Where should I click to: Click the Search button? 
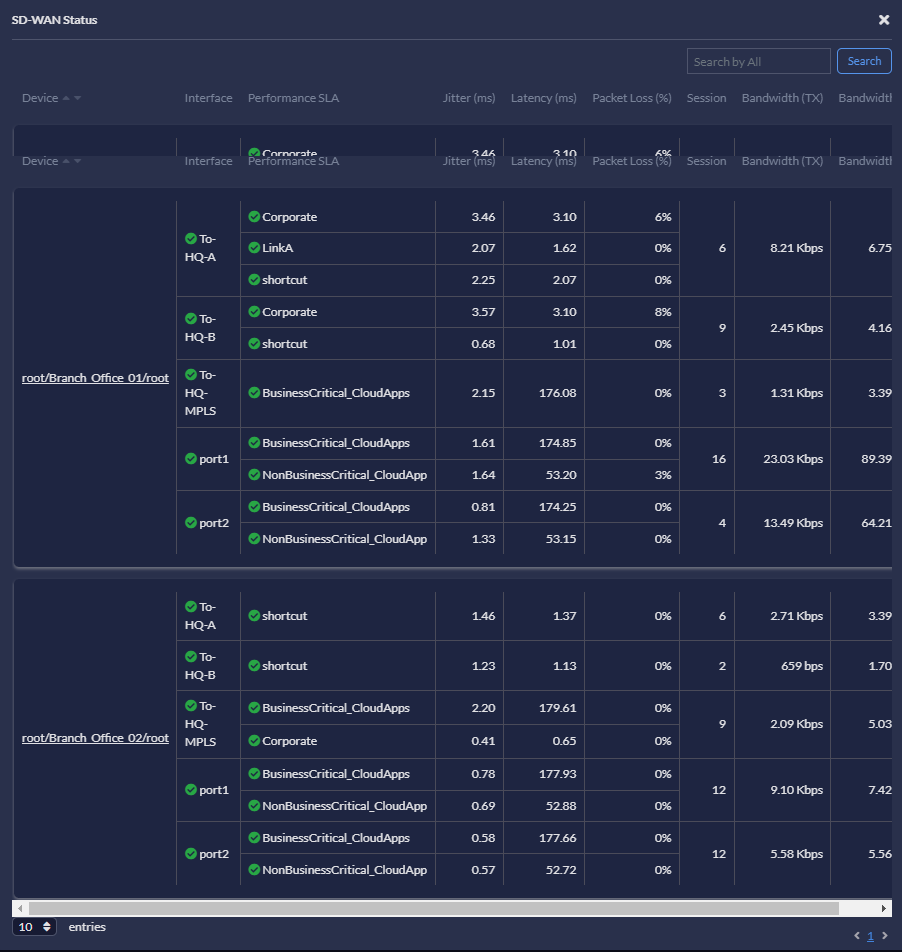864,61
